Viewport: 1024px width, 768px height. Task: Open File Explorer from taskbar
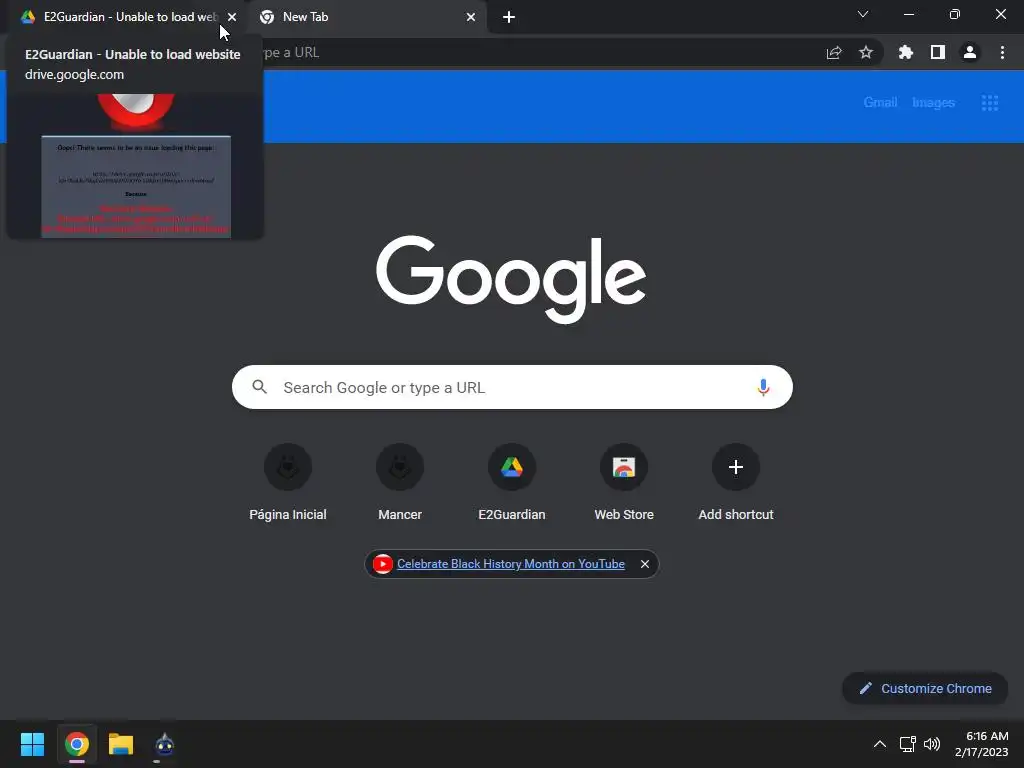121,744
